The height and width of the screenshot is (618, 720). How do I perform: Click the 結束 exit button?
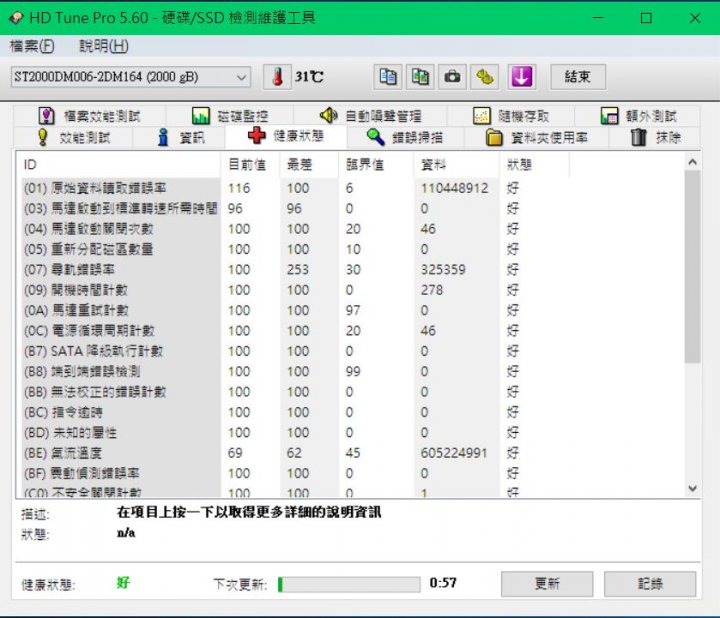(x=578, y=77)
